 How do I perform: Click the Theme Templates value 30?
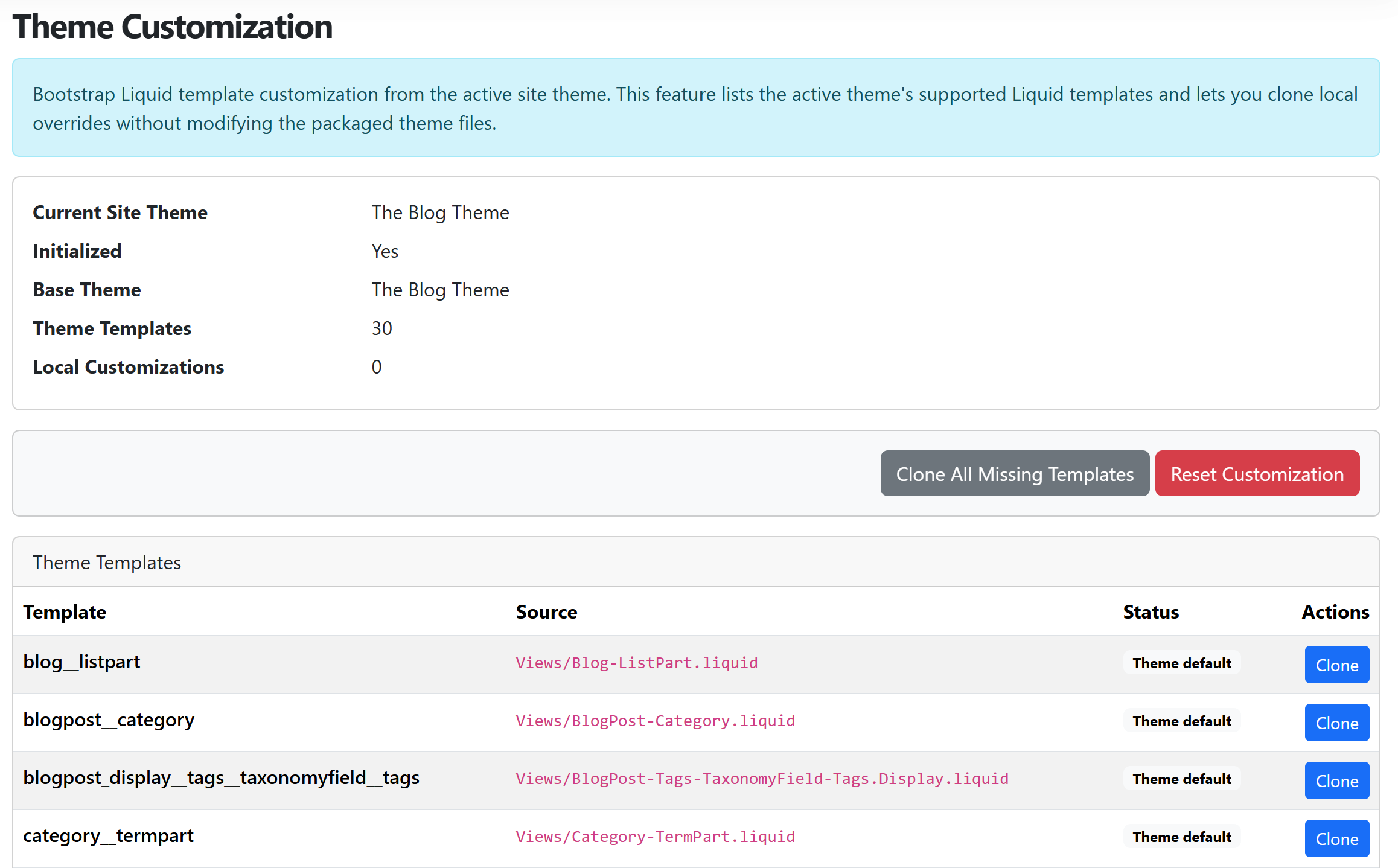tap(381, 328)
